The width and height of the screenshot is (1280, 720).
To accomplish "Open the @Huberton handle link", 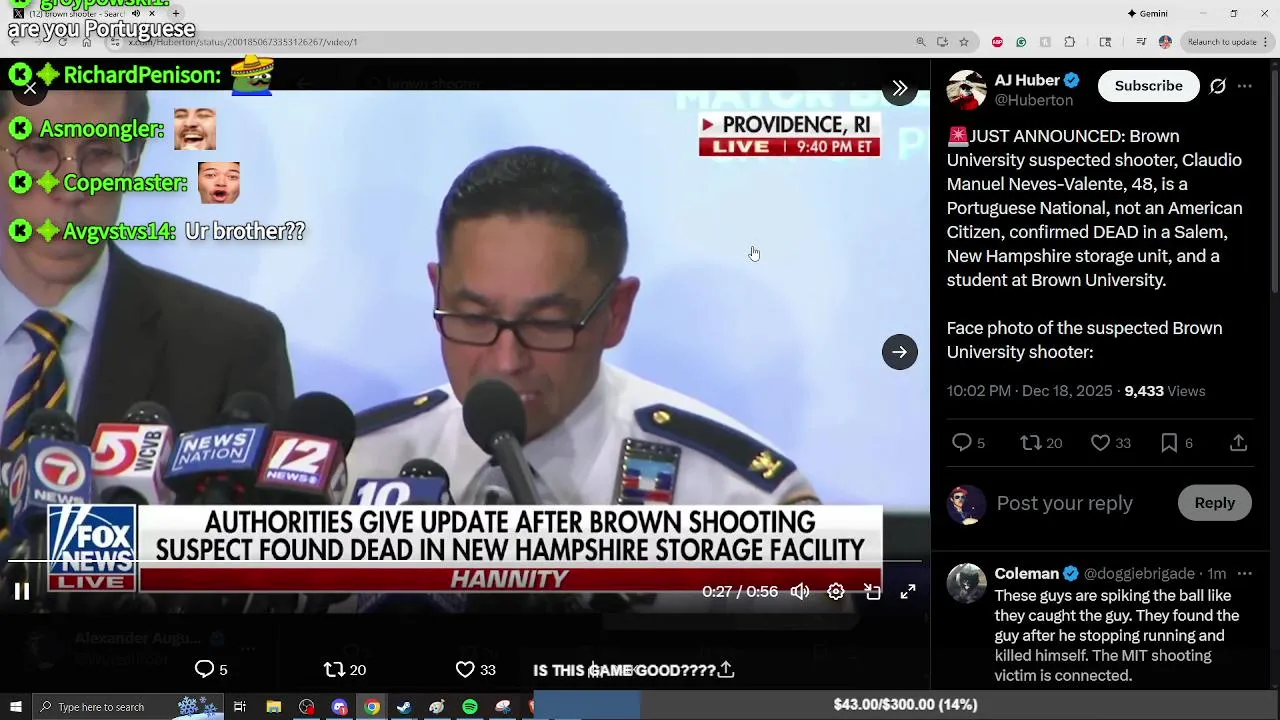I will 1033,100.
